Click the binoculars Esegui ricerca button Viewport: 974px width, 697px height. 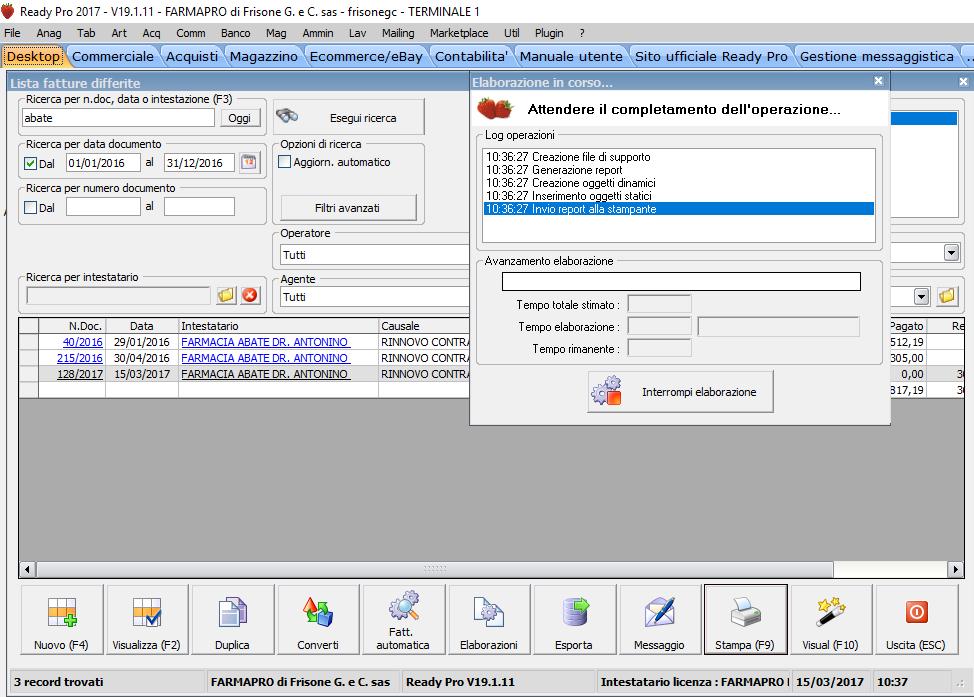(348, 117)
